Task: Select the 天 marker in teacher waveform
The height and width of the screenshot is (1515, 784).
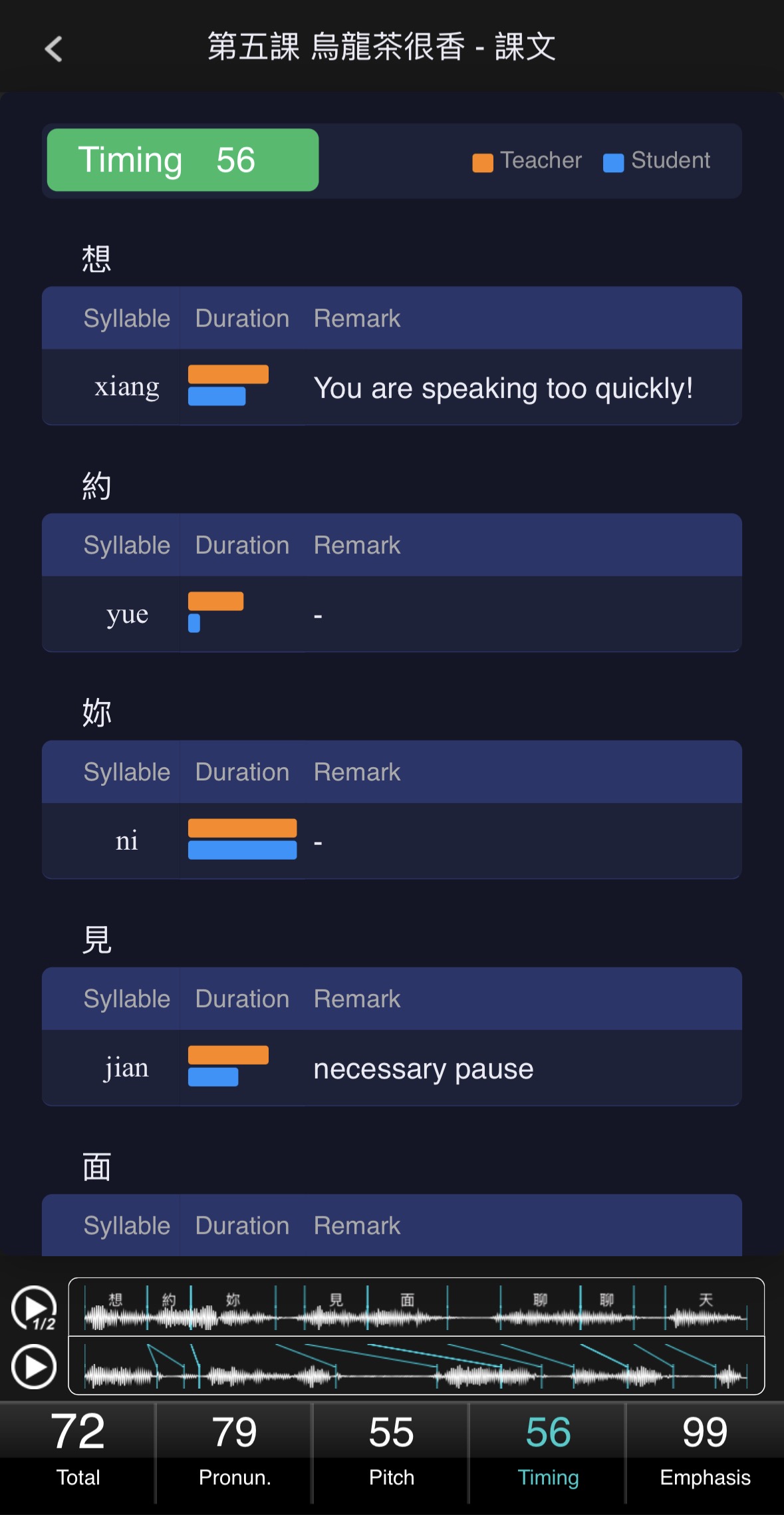Action: [706, 1299]
